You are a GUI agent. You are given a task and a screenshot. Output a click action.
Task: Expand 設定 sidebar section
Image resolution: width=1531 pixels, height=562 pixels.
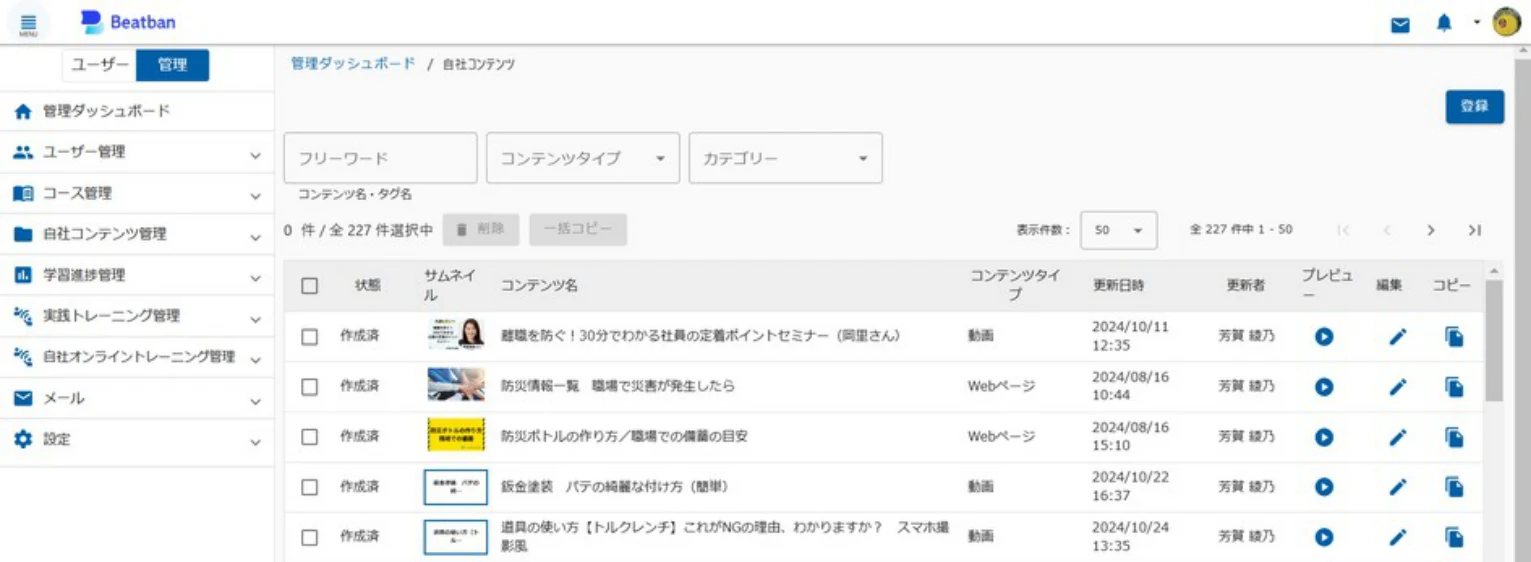point(137,440)
